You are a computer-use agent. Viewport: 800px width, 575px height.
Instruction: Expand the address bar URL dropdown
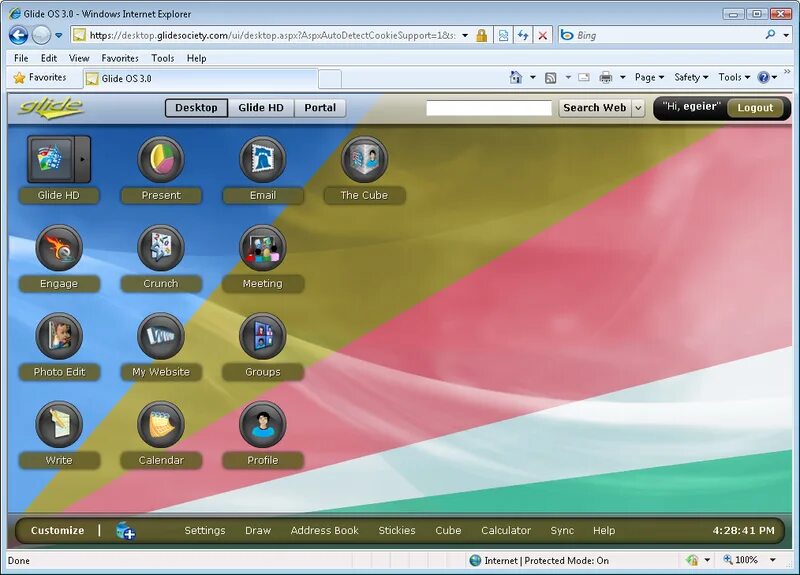click(465, 35)
